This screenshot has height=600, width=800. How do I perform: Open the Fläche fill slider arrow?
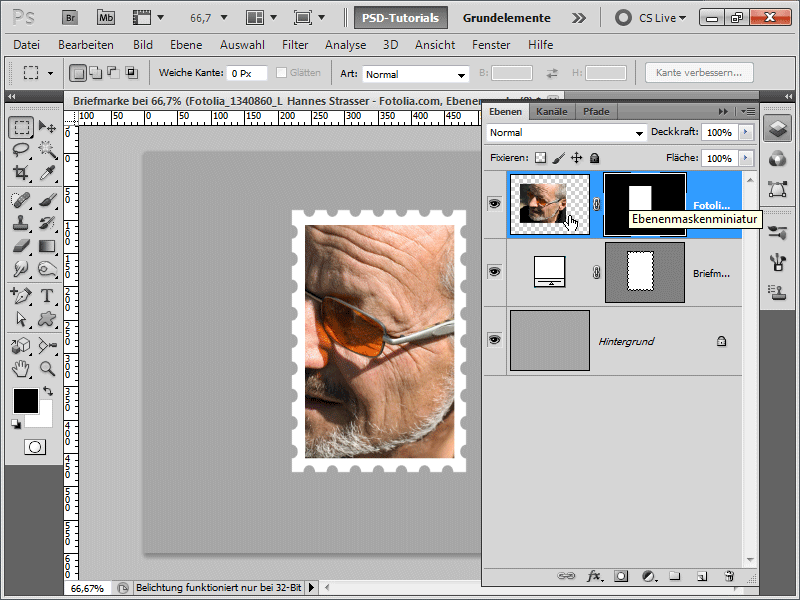[x=745, y=158]
